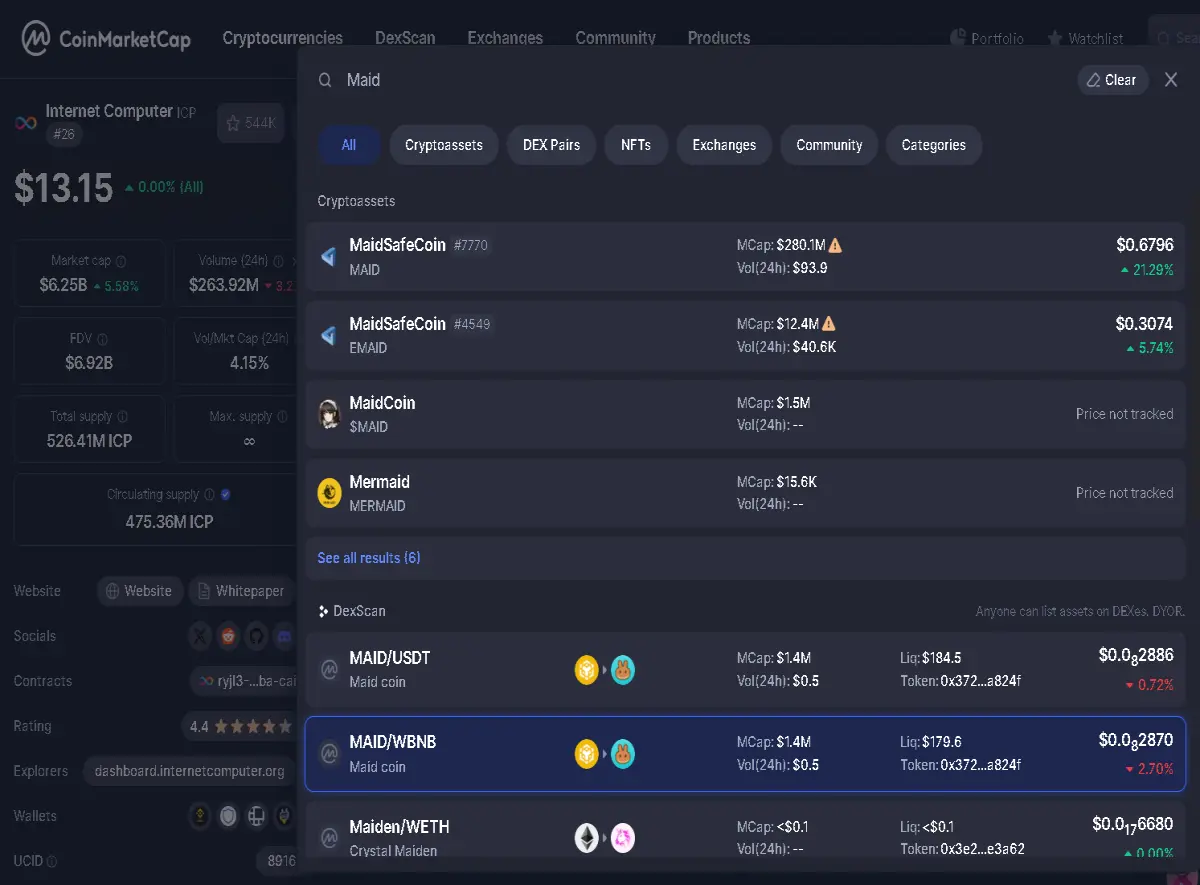Open See all results (6) link
This screenshot has width=1200, height=885.
pos(369,558)
